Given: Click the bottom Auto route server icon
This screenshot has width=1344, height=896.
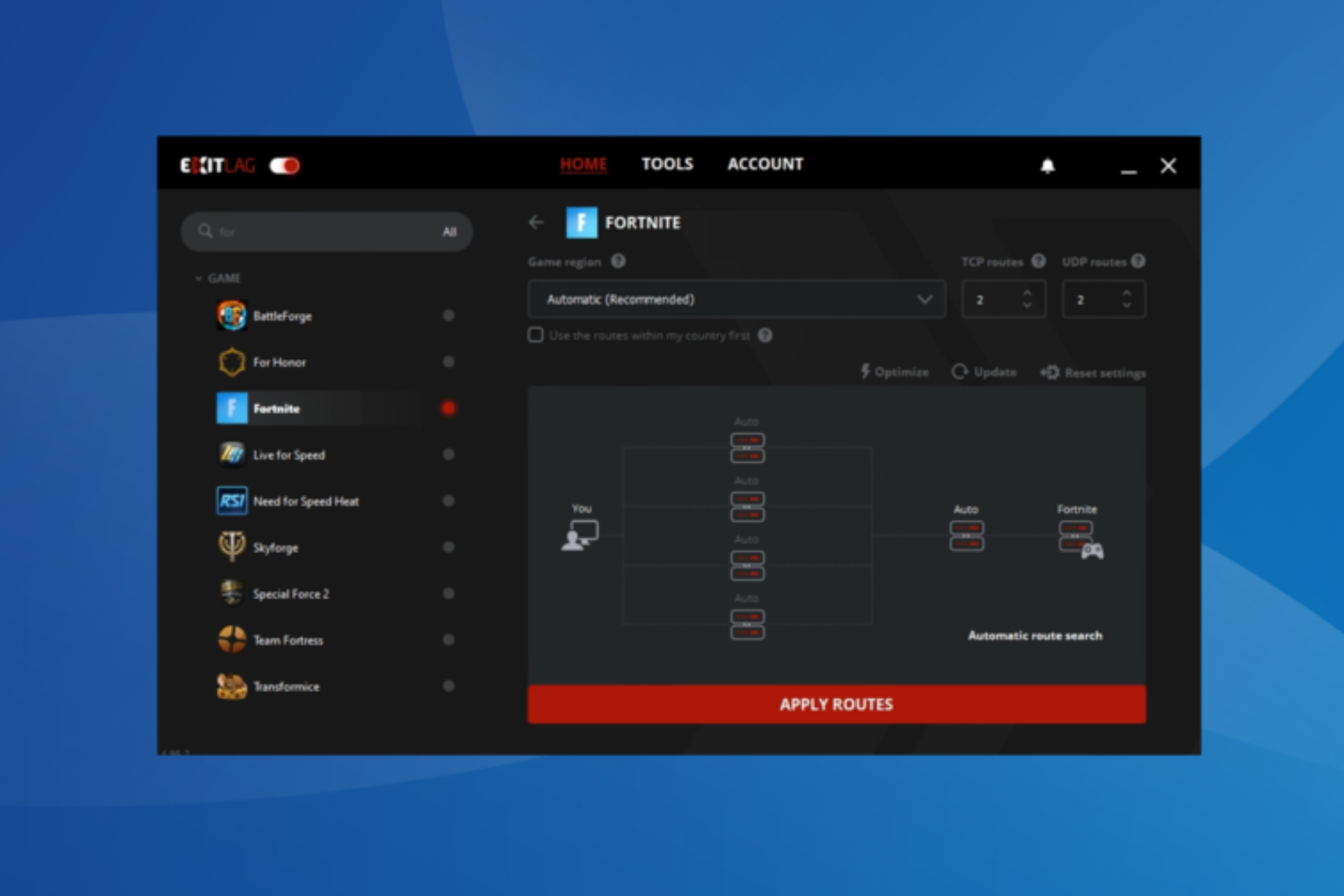Looking at the screenshot, I should click(x=748, y=624).
